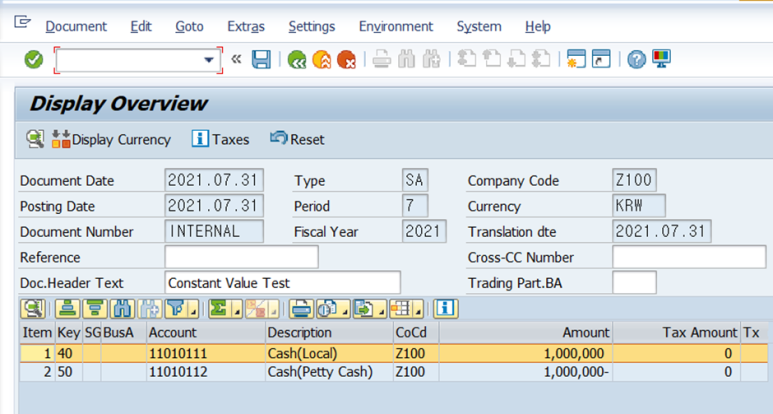The height and width of the screenshot is (414, 773).
Task: Click the green Enter checkmark icon
Action: [34, 60]
